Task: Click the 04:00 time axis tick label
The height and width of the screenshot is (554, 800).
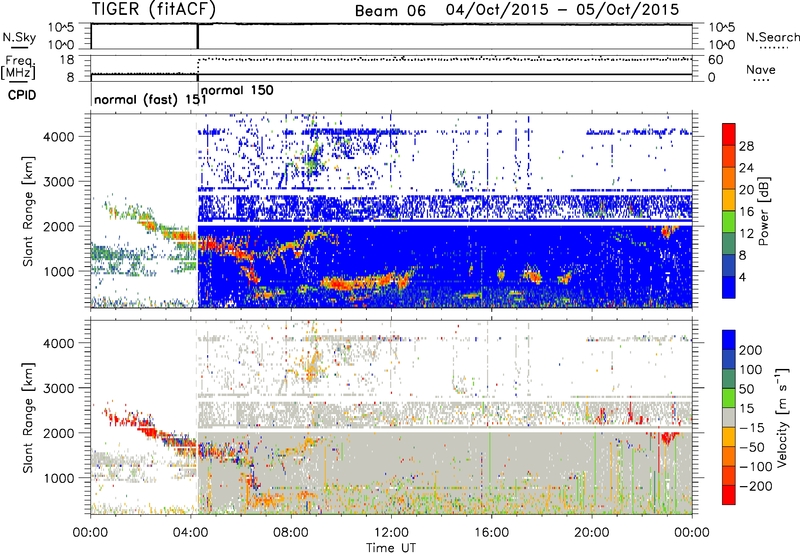Action: pos(191,533)
